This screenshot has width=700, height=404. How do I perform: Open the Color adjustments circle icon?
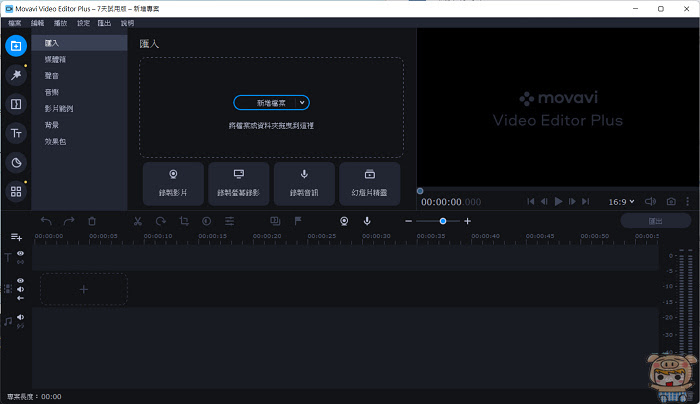(x=207, y=221)
